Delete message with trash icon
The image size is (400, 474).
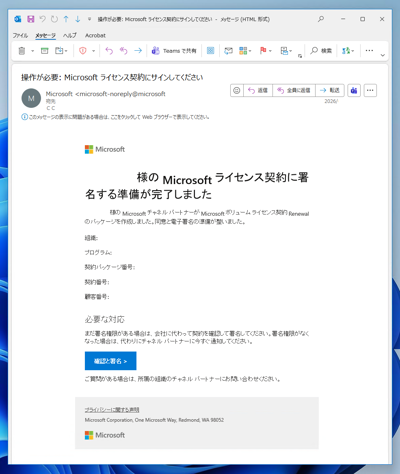pyautogui.click(x=22, y=51)
